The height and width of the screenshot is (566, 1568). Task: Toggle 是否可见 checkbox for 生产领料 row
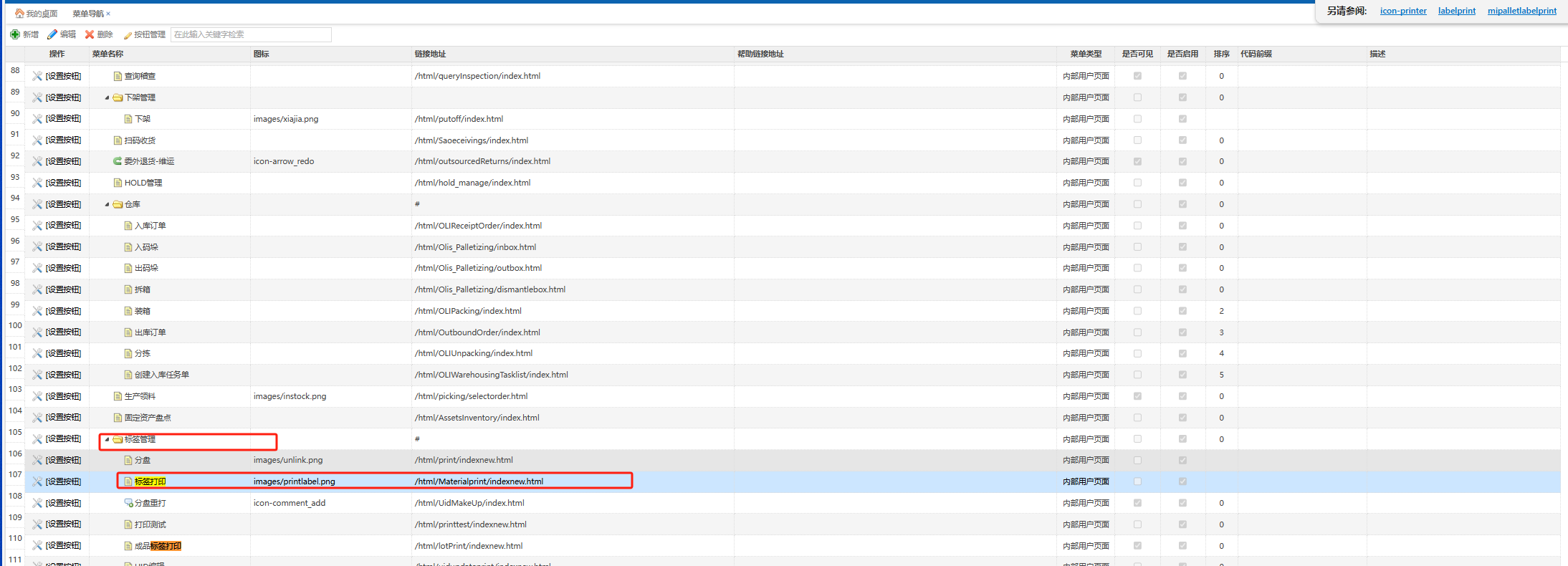coord(1137,396)
